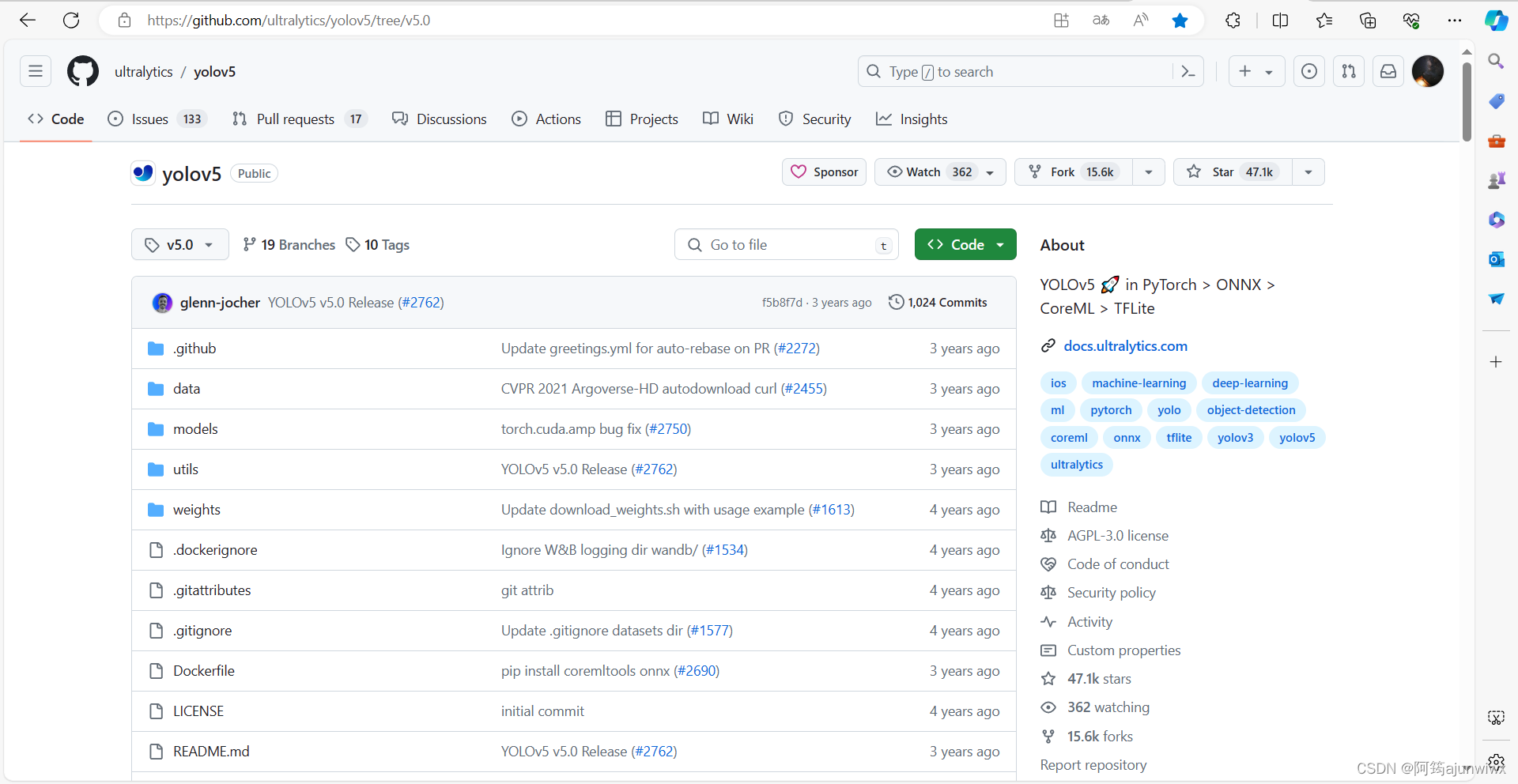Reload the page with refresh icon

click(71, 21)
